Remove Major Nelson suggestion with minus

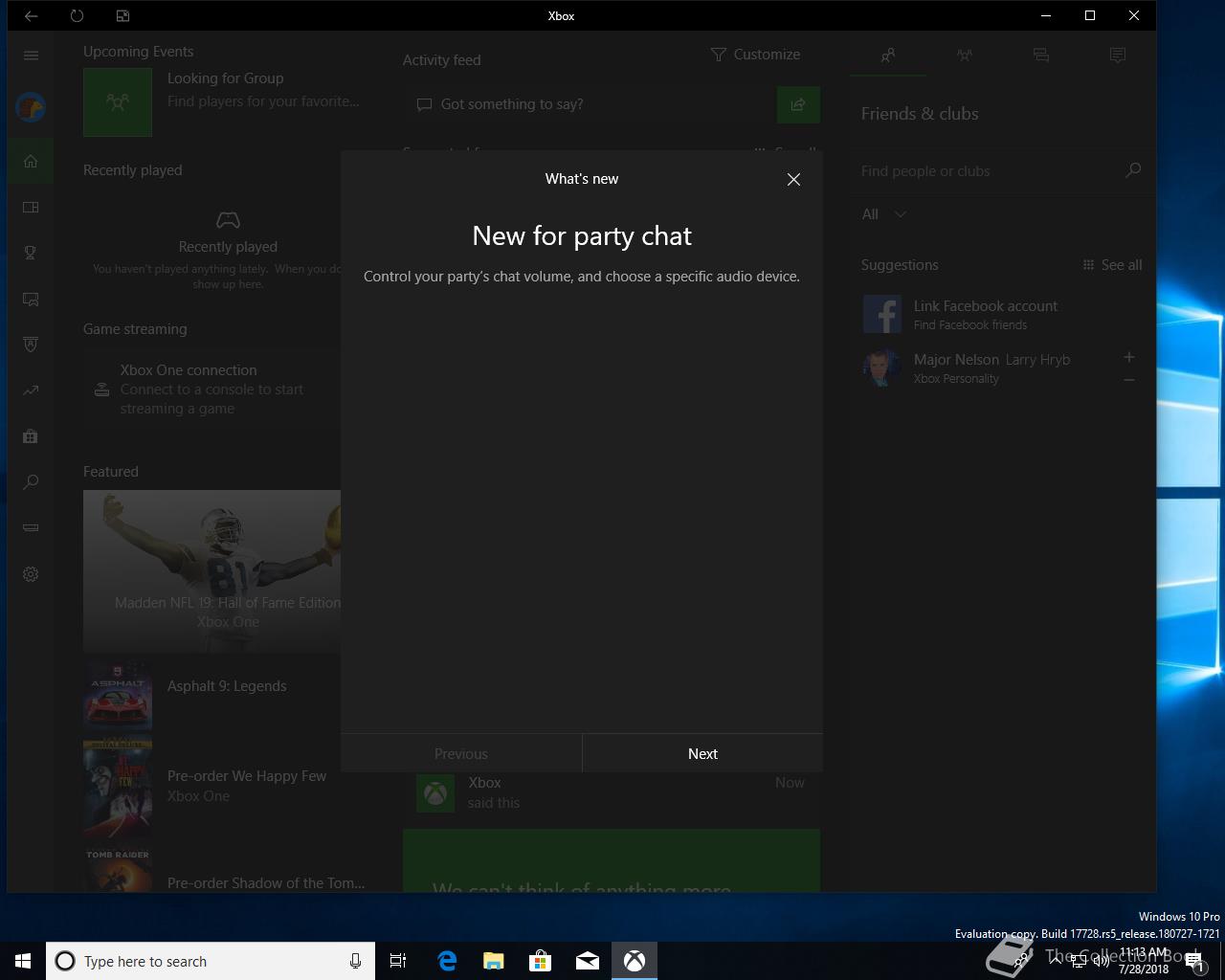1129,380
